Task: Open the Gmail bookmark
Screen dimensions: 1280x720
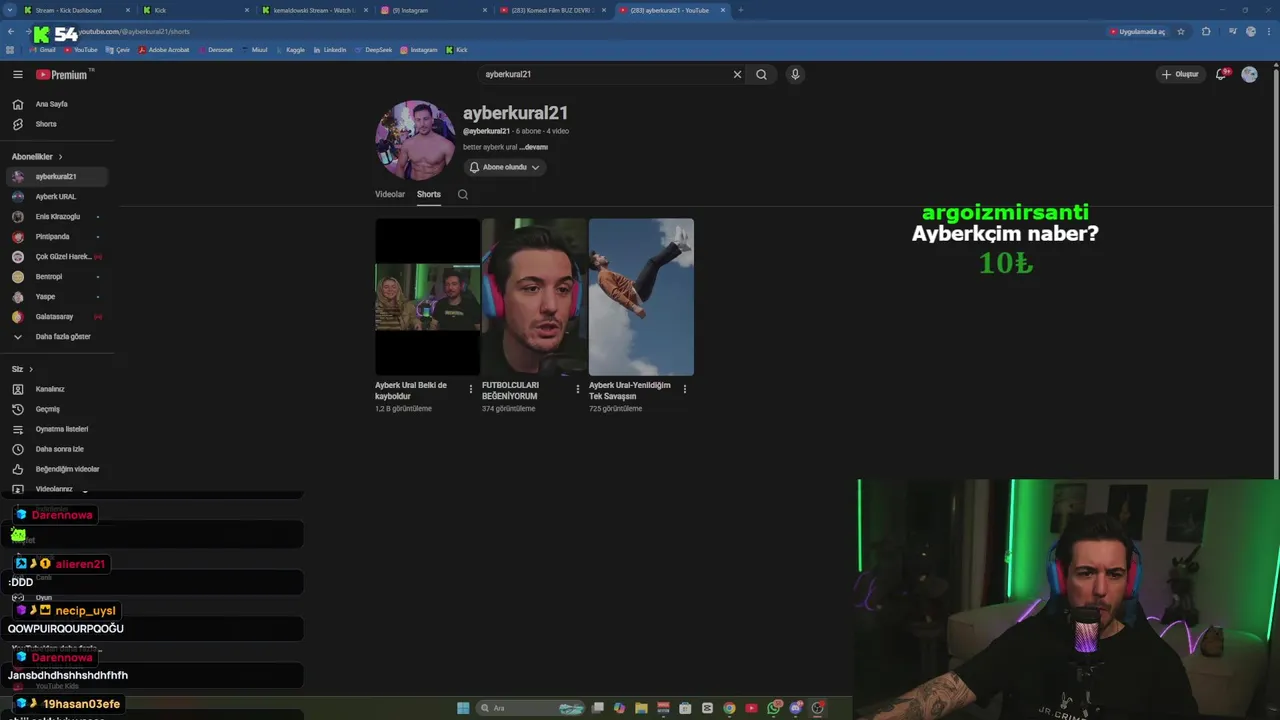Action: tap(42, 50)
